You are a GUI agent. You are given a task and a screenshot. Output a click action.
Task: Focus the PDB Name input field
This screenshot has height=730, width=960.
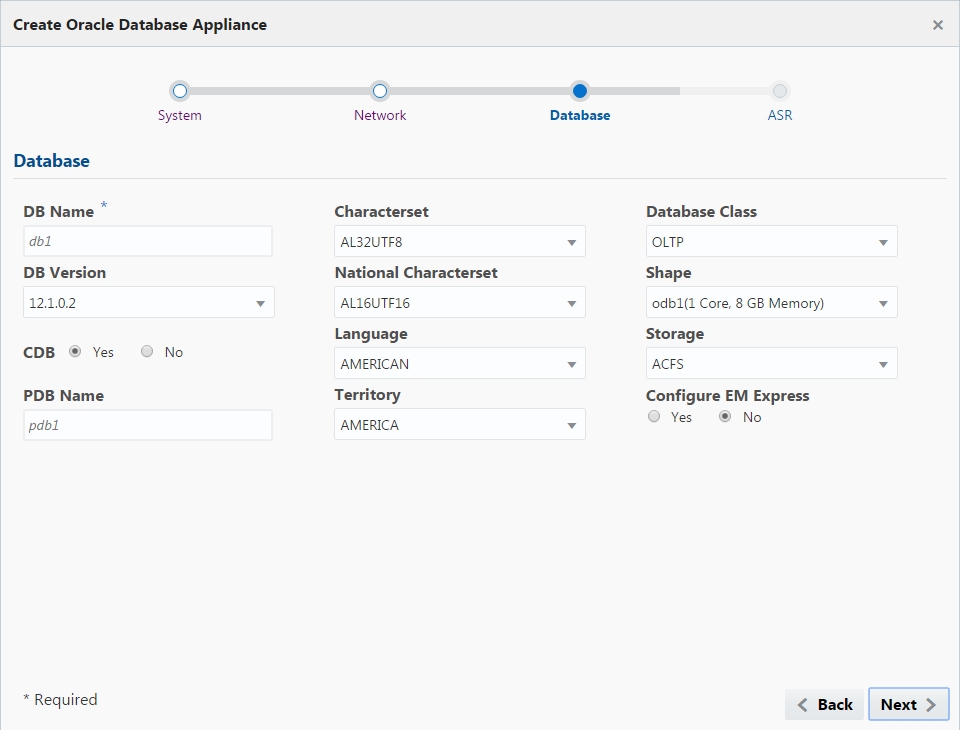tap(148, 425)
